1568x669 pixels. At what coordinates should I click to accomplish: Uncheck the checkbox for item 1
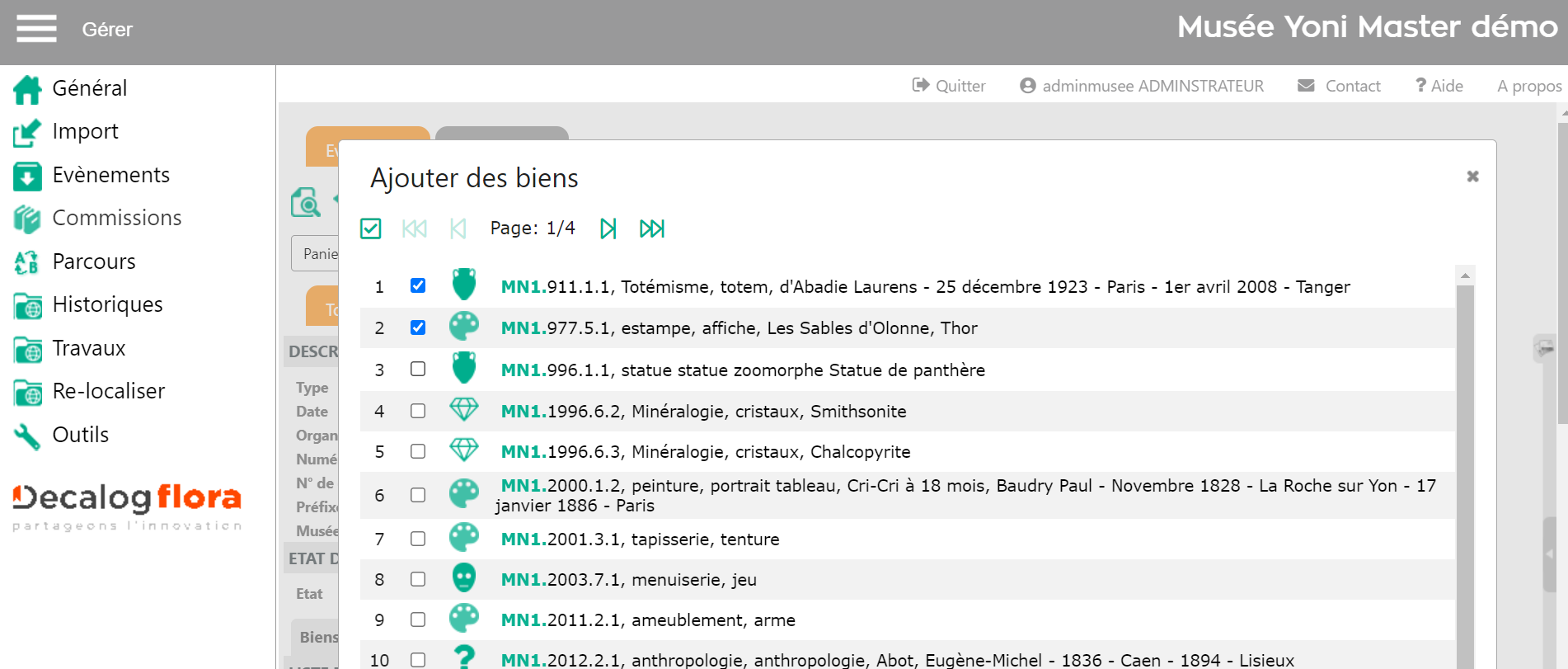coord(418,285)
